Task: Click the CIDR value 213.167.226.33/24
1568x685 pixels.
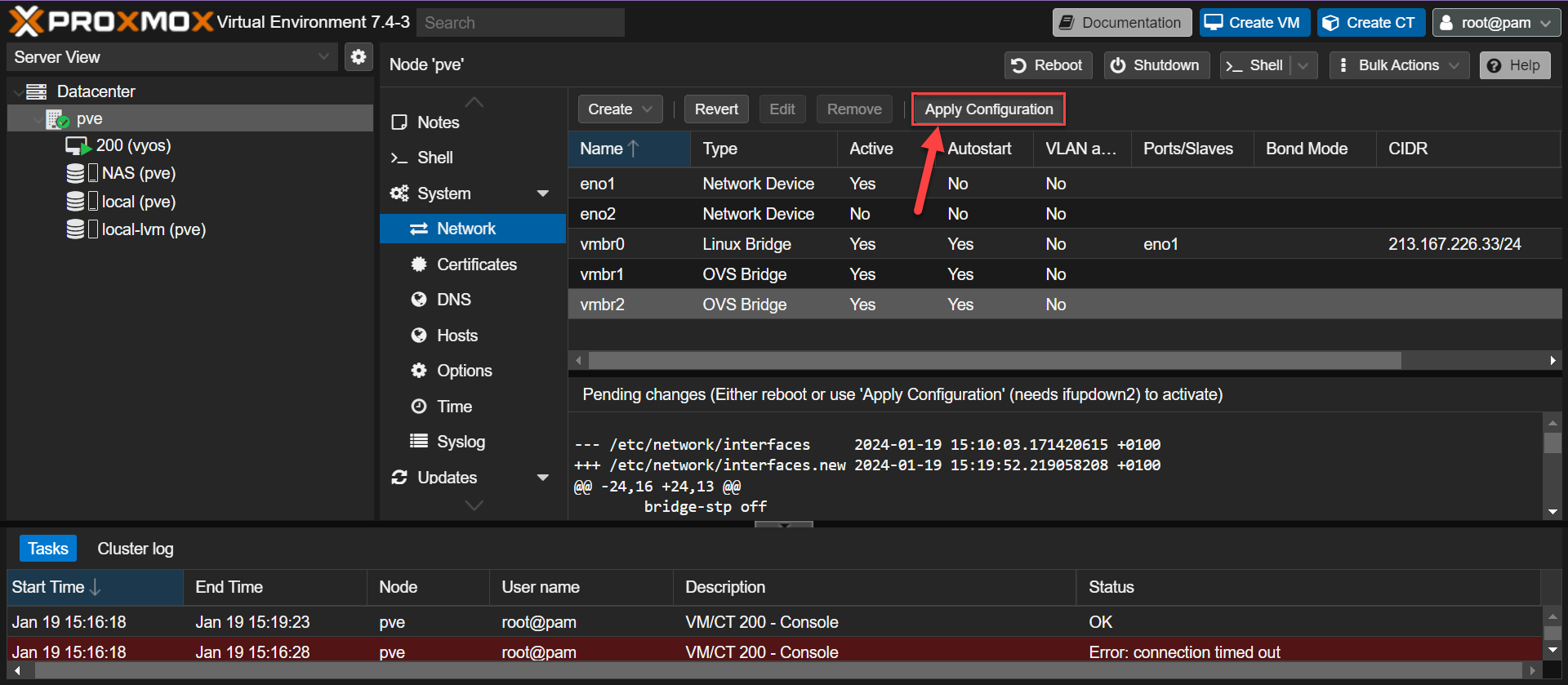Action: tap(1454, 244)
